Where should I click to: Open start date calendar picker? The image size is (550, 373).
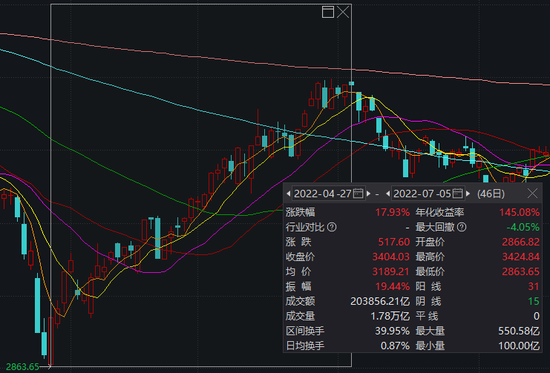point(358,193)
